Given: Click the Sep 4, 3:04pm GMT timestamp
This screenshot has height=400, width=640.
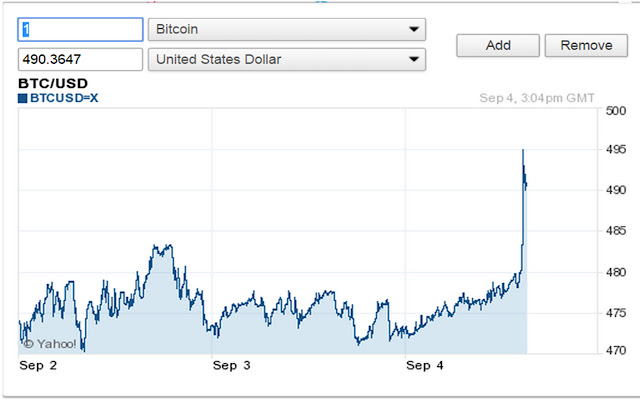Looking at the screenshot, I should click(536, 98).
